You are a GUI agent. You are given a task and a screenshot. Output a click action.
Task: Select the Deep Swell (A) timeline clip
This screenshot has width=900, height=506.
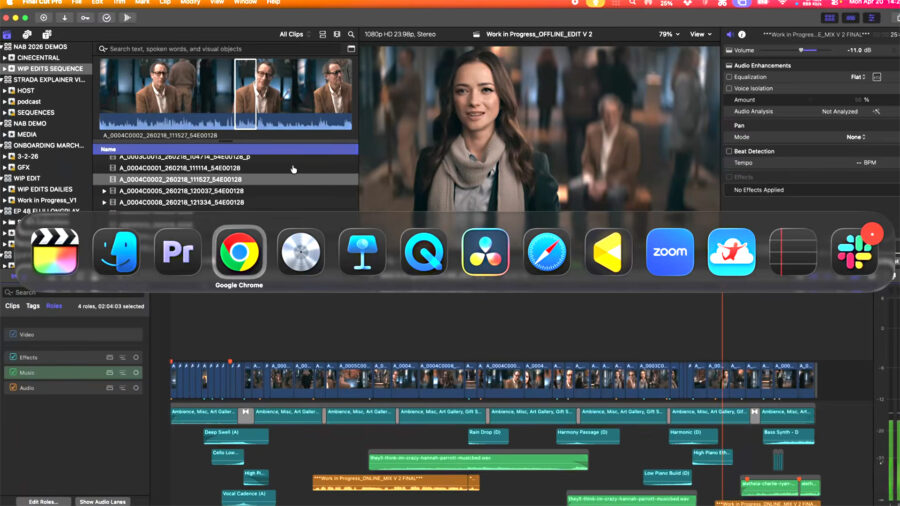coord(236,437)
